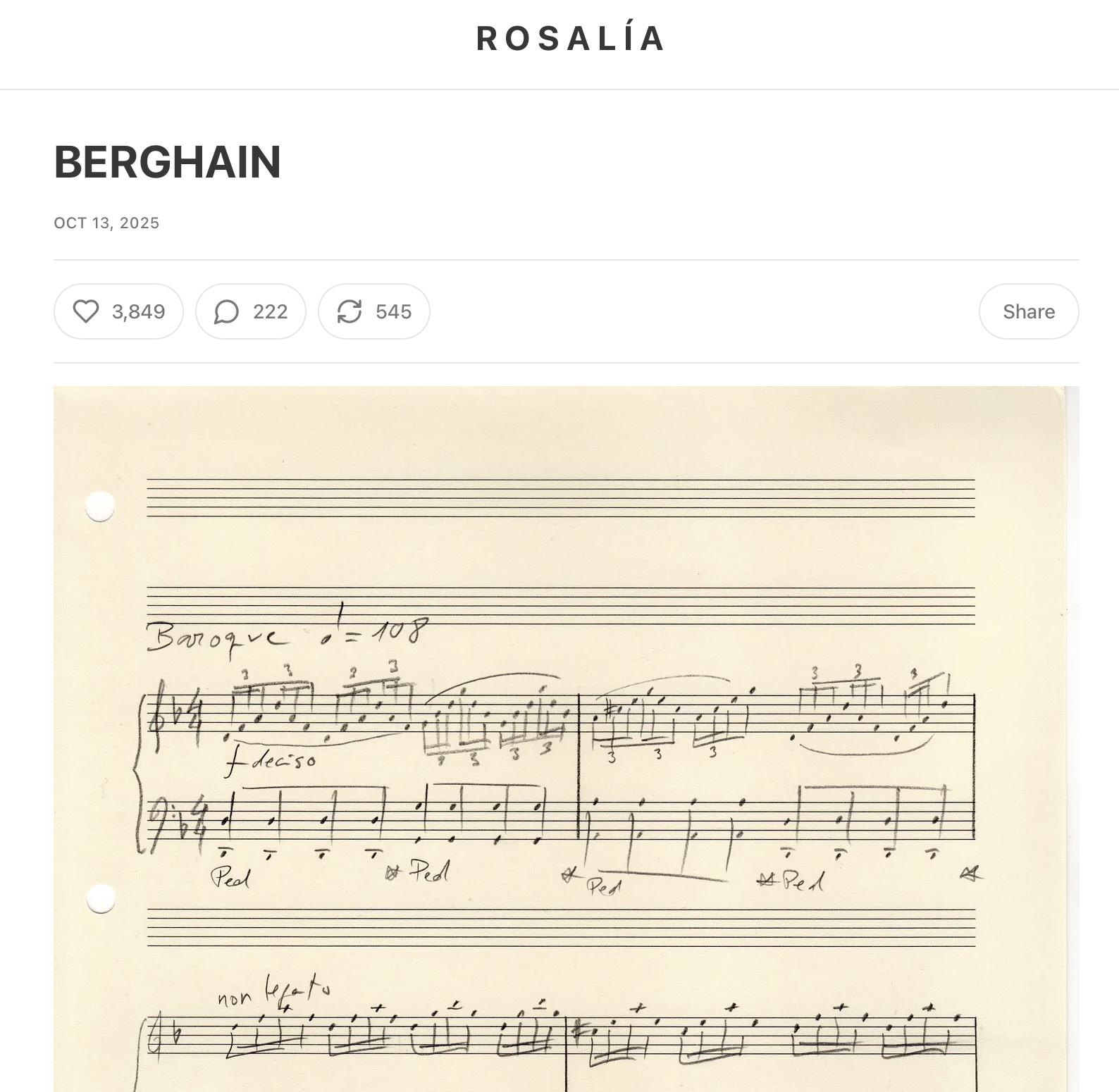Click the 222 comments count
This screenshot has width=1119, height=1092.
(x=270, y=311)
